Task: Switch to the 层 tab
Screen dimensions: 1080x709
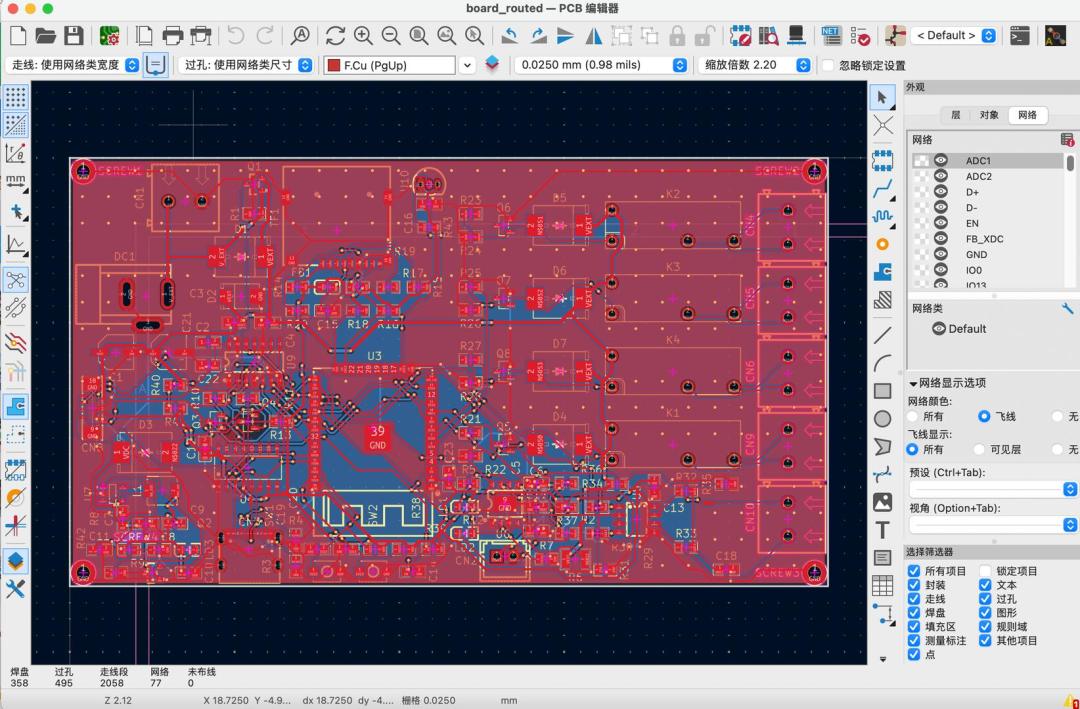Action: point(955,115)
